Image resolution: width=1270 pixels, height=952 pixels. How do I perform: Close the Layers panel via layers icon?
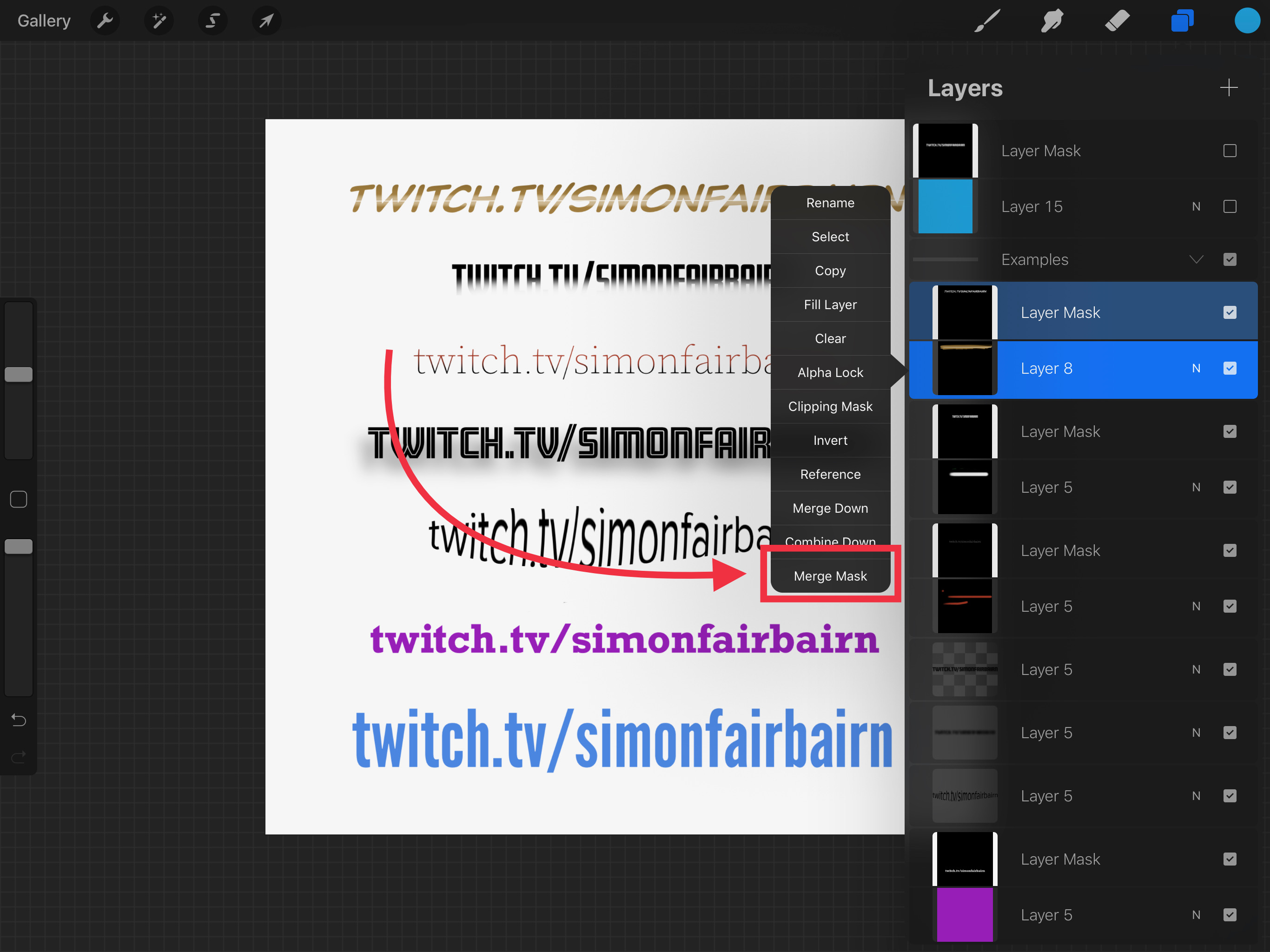pyautogui.click(x=1182, y=21)
